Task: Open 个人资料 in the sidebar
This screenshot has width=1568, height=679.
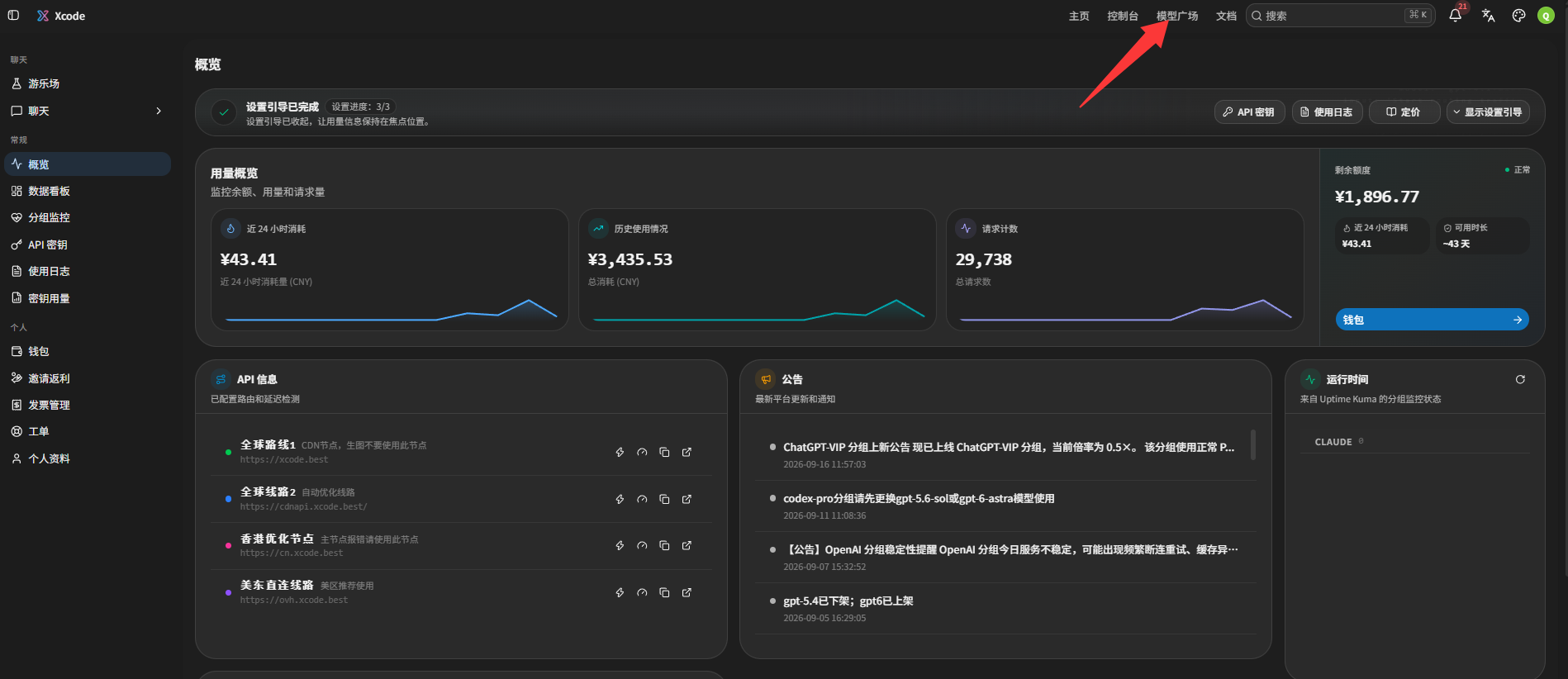Action: 88,458
